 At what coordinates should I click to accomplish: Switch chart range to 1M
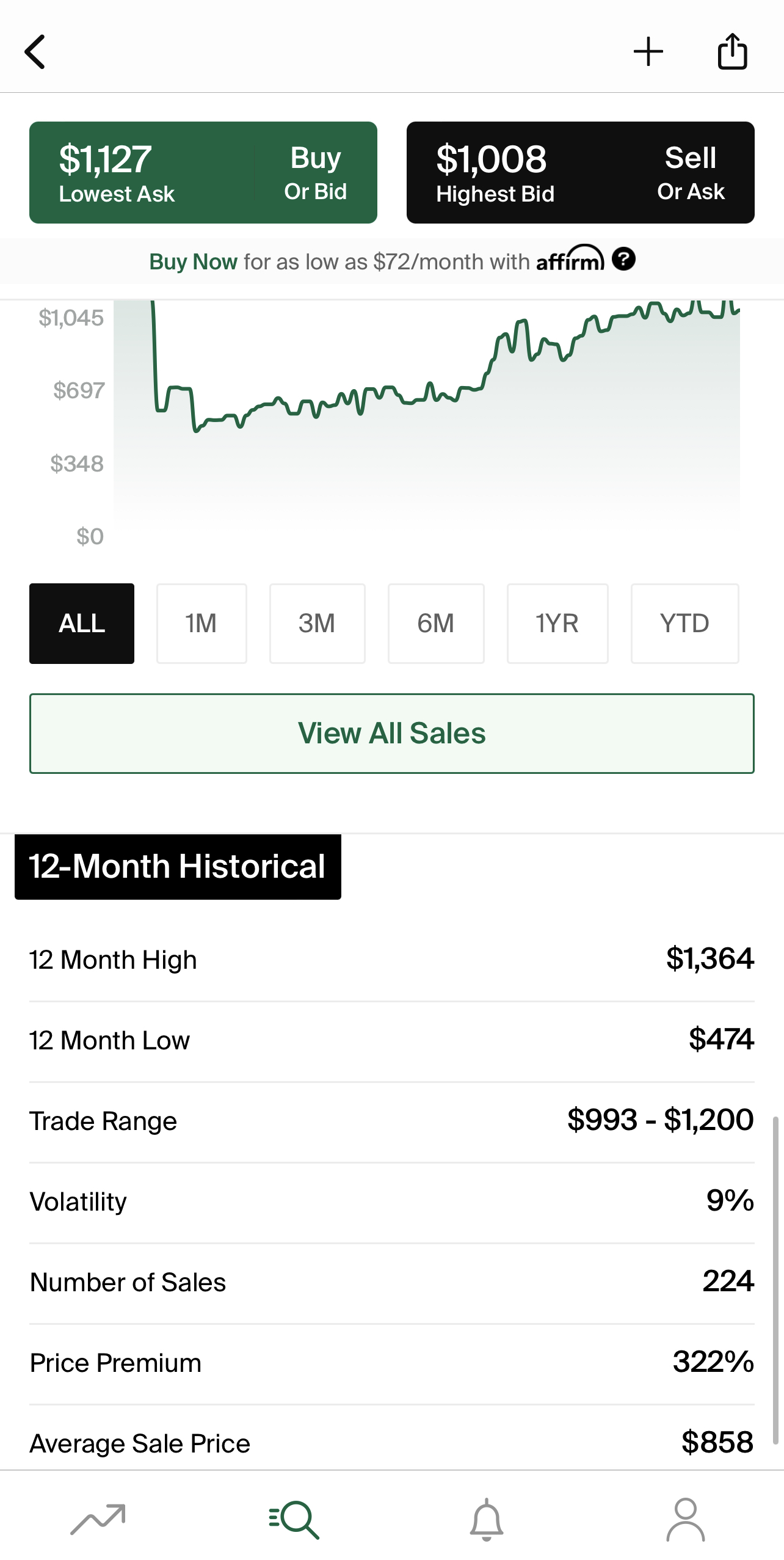coord(201,623)
